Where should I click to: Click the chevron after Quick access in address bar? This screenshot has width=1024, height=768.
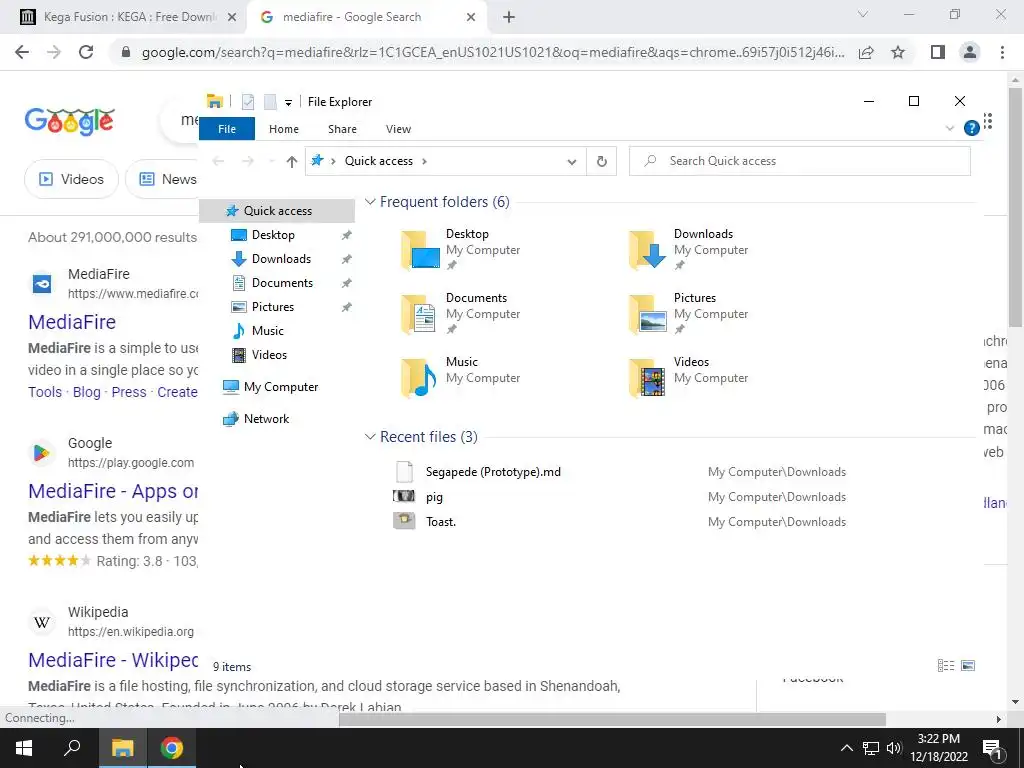pos(424,161)
